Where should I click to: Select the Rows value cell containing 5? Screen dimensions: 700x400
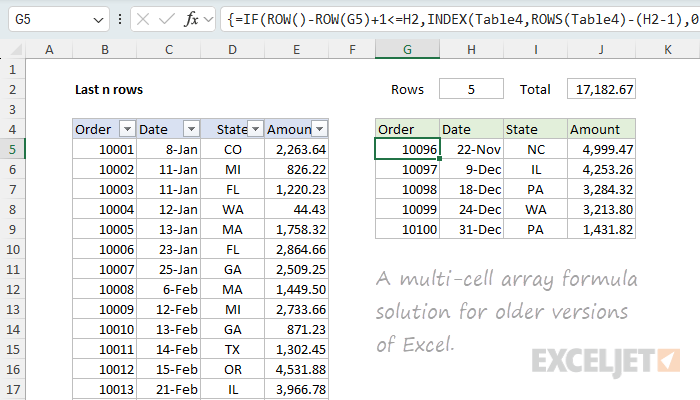pyautogui.click(x=471, y=89)
